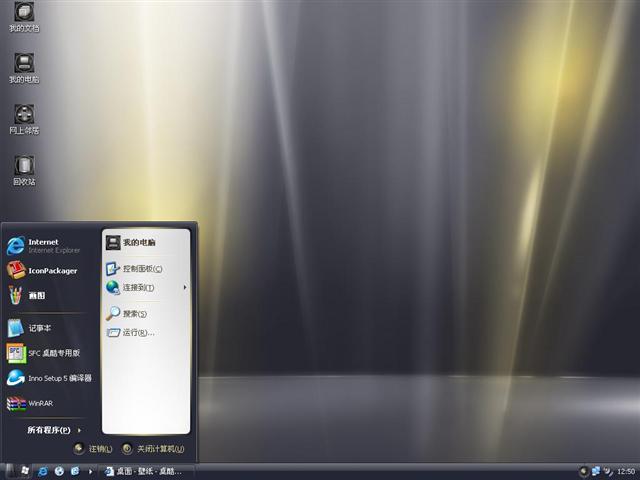Expand hidden quick launch items arrow

[90, 472]
